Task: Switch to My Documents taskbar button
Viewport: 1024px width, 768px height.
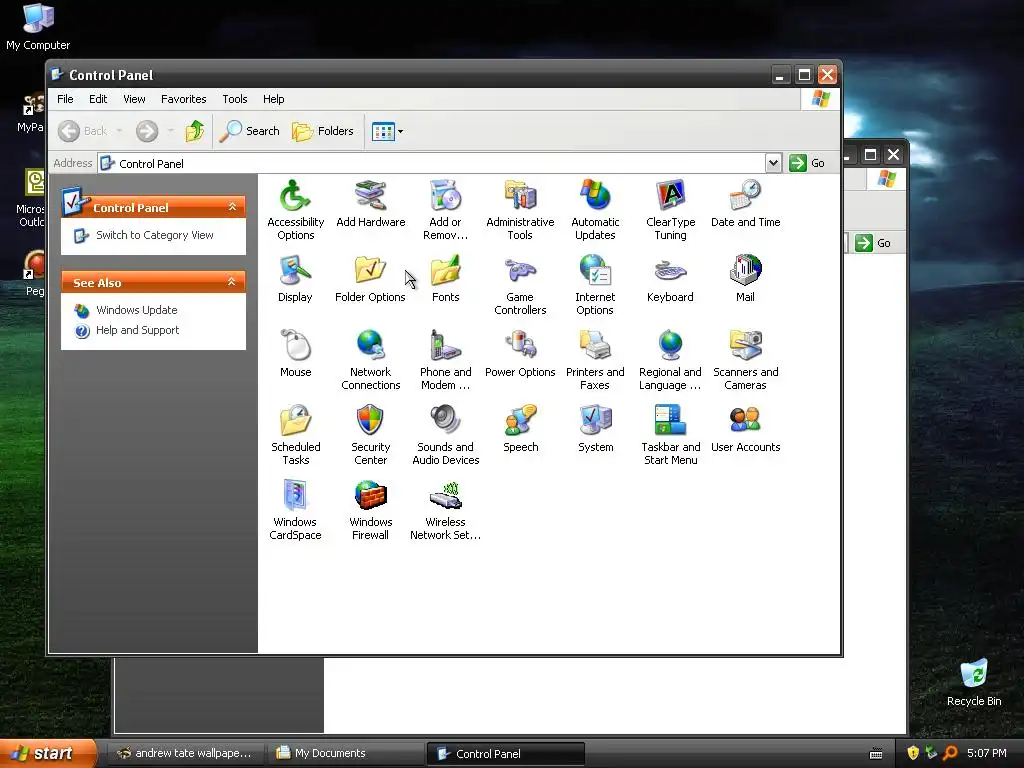Action: [346, 754]
